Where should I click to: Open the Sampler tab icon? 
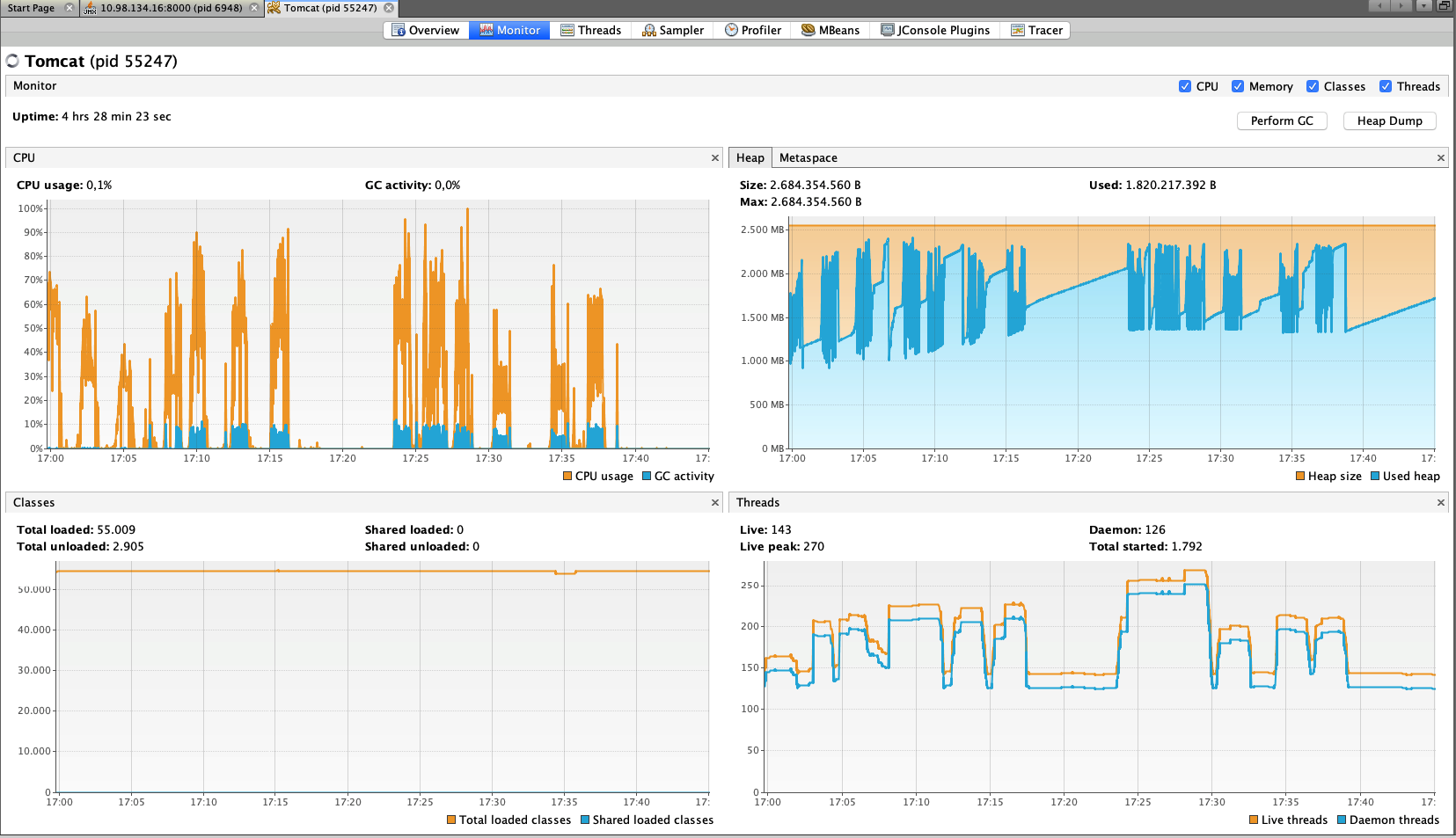649,30
